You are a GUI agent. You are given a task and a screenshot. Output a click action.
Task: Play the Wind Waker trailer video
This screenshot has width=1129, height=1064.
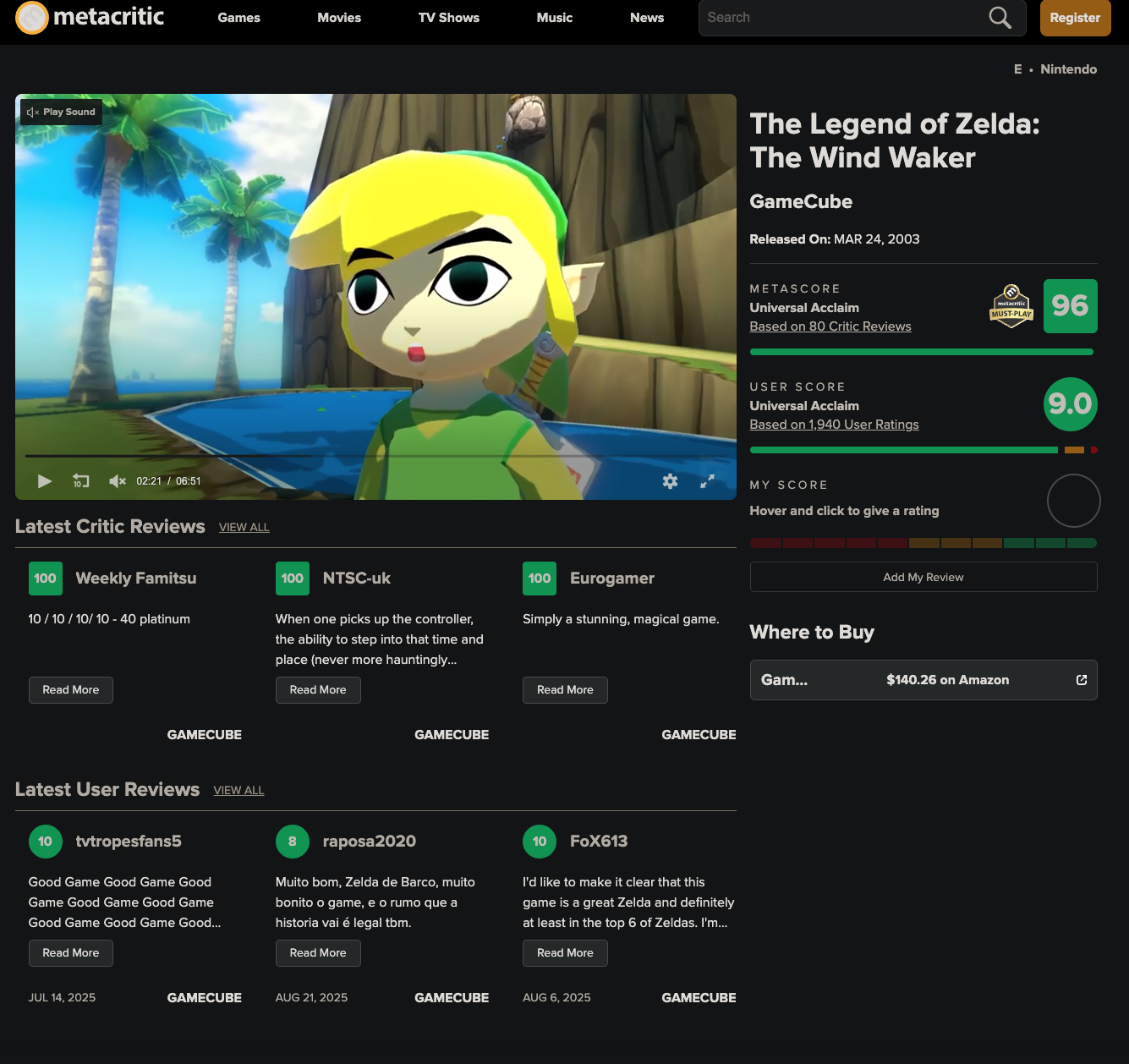pyautogui.click(x=45, y=481)
